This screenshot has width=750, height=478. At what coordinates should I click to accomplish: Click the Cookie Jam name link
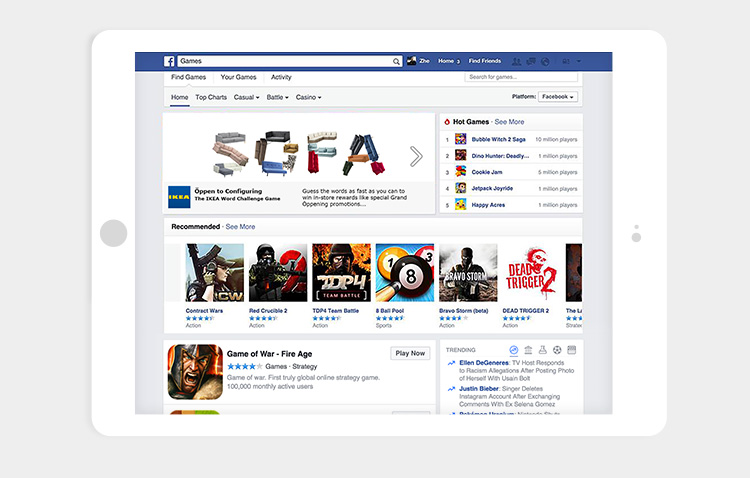487,172
